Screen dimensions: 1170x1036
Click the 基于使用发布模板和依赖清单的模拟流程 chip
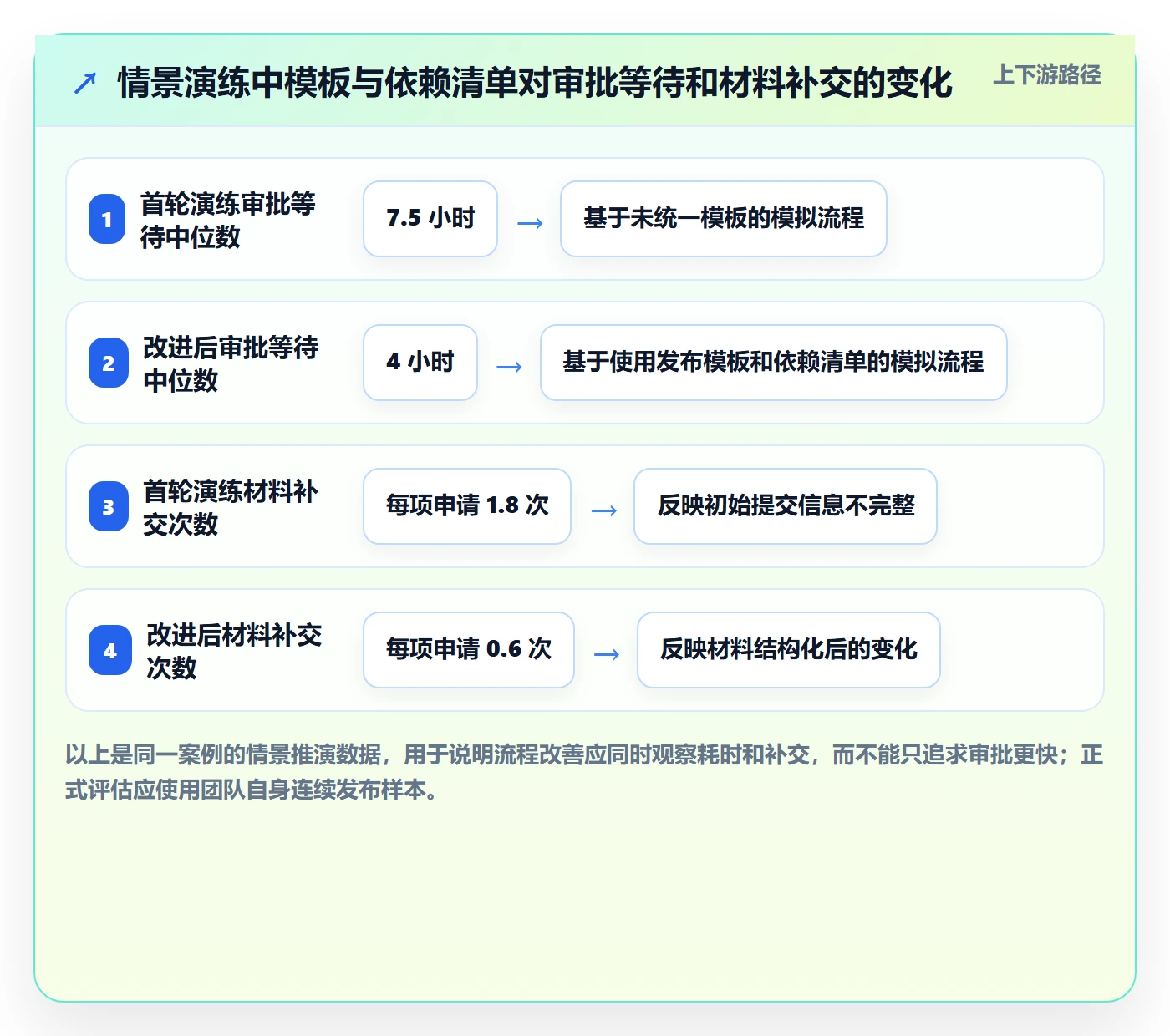point(774,363)
